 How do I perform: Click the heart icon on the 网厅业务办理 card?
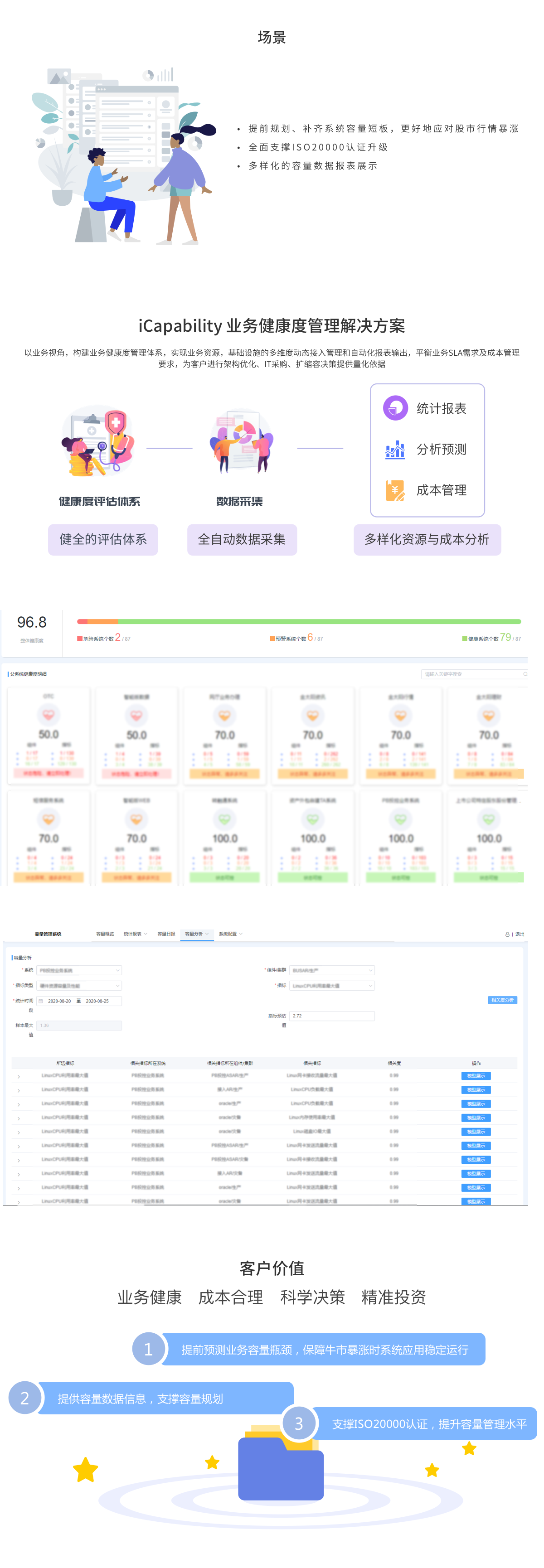pos(225,715)
